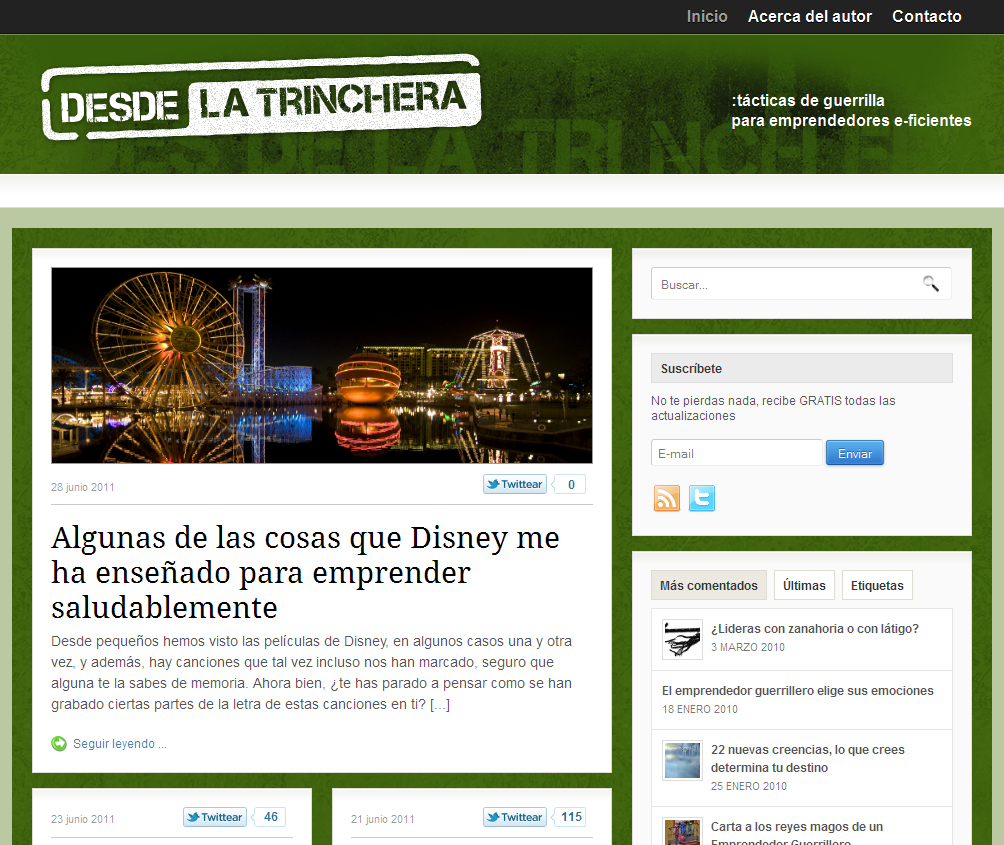Click thumbnail for zanahoria o látigo post

pyautogui.click(x=682, y=640)
